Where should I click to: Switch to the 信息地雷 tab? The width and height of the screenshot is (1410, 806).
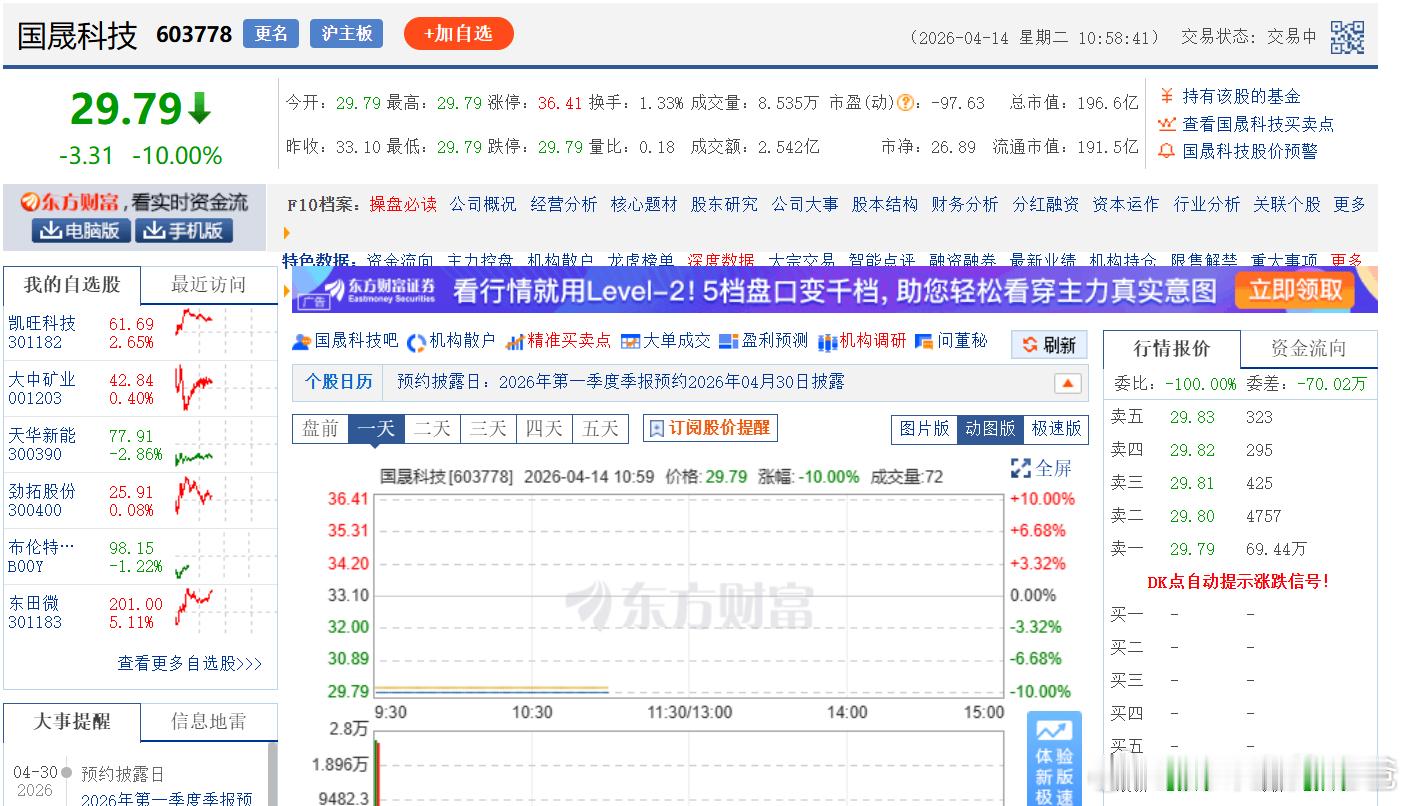point(209,722)
